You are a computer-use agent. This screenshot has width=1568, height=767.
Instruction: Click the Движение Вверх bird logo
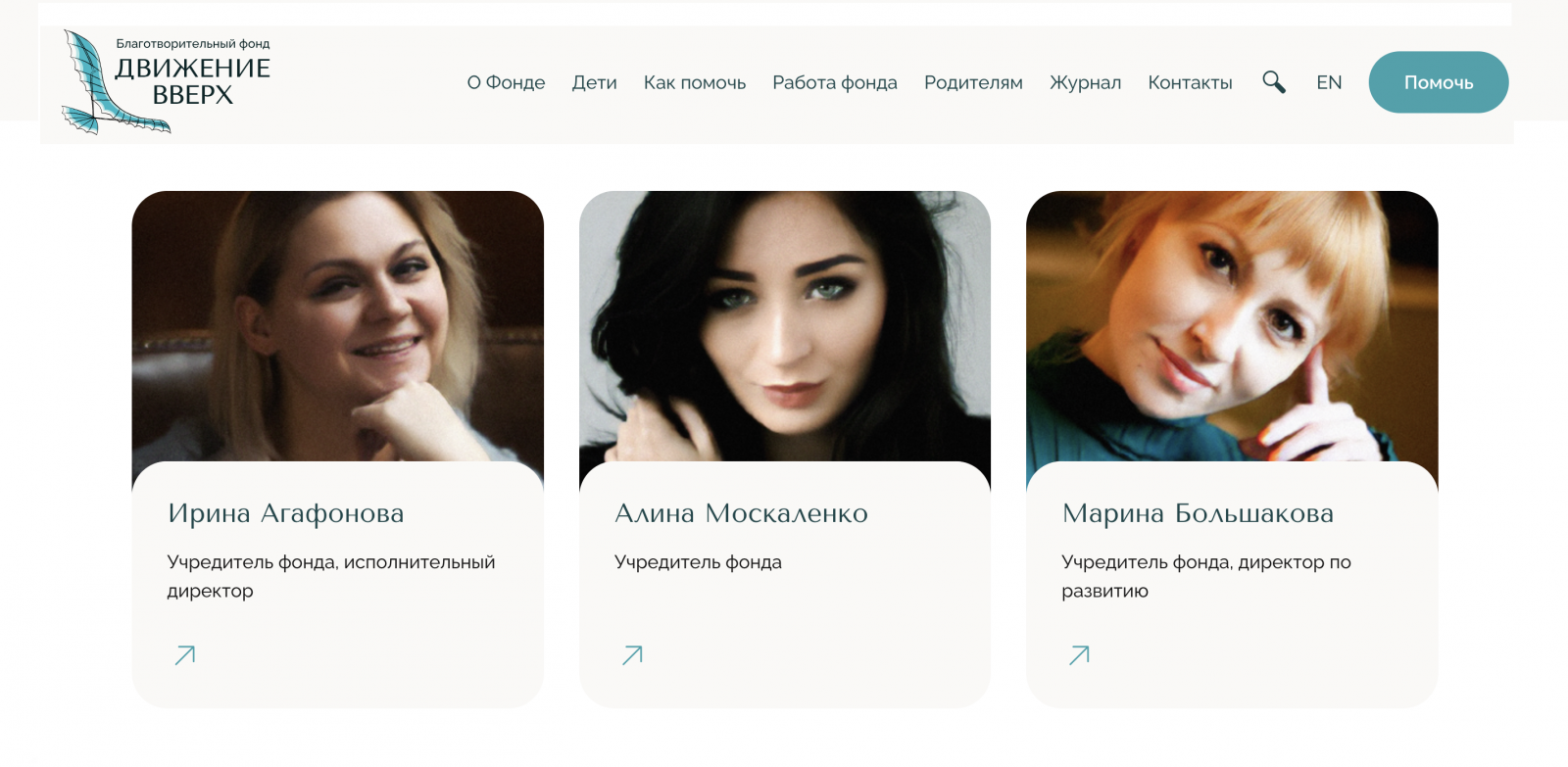point(167,82)
